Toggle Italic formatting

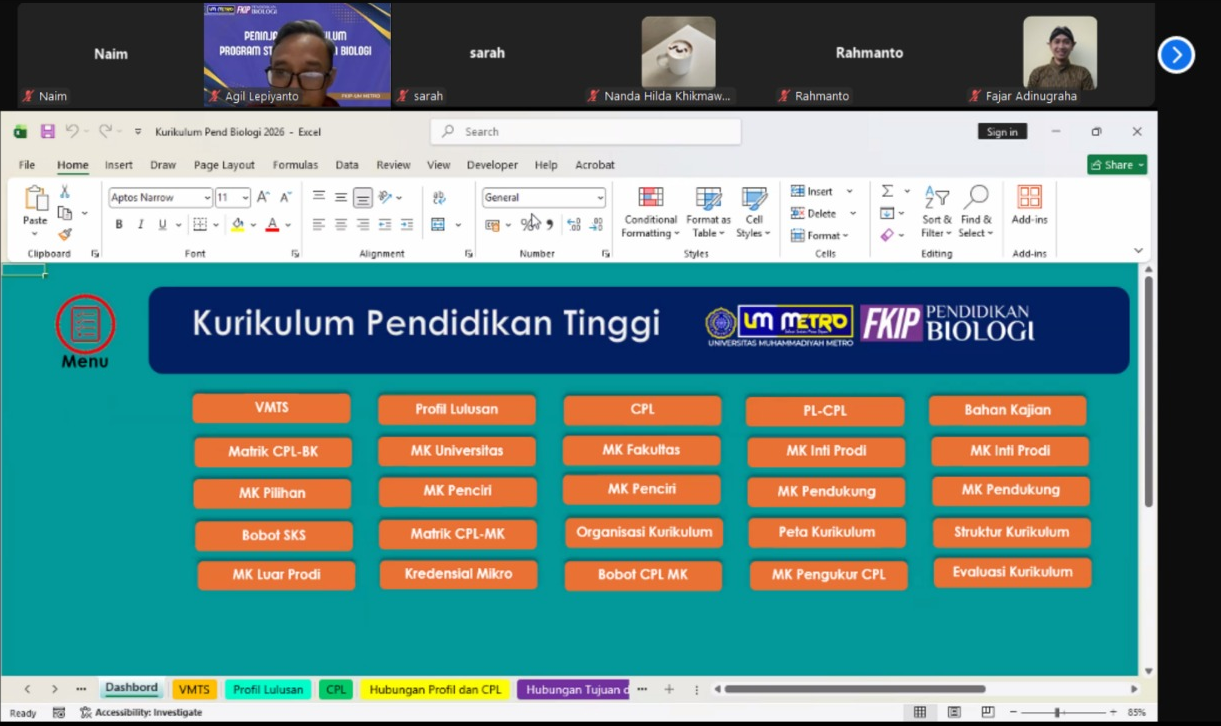point(141,225)
